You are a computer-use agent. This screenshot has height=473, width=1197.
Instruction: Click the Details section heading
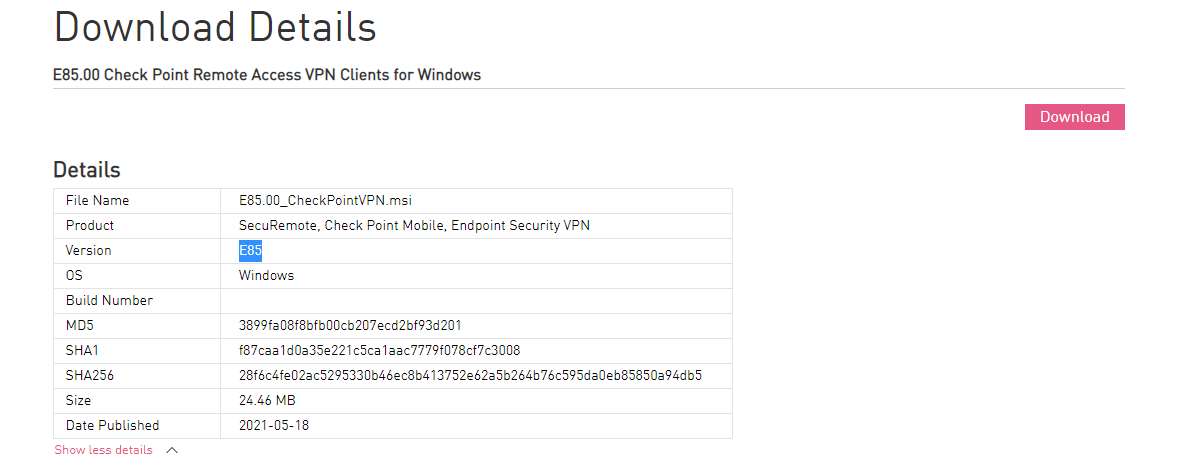[x=87, y=169]
